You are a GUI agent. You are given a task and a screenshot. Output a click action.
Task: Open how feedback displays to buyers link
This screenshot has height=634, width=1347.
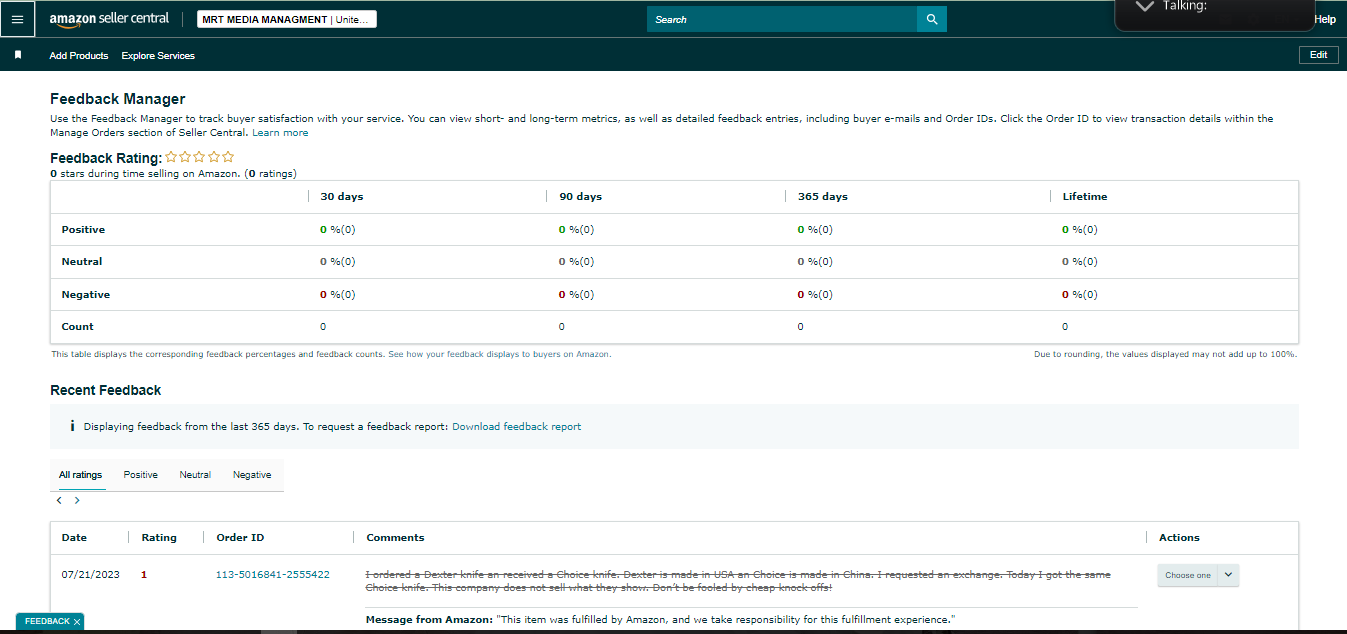pyautogui.click(x=499, y=354)
